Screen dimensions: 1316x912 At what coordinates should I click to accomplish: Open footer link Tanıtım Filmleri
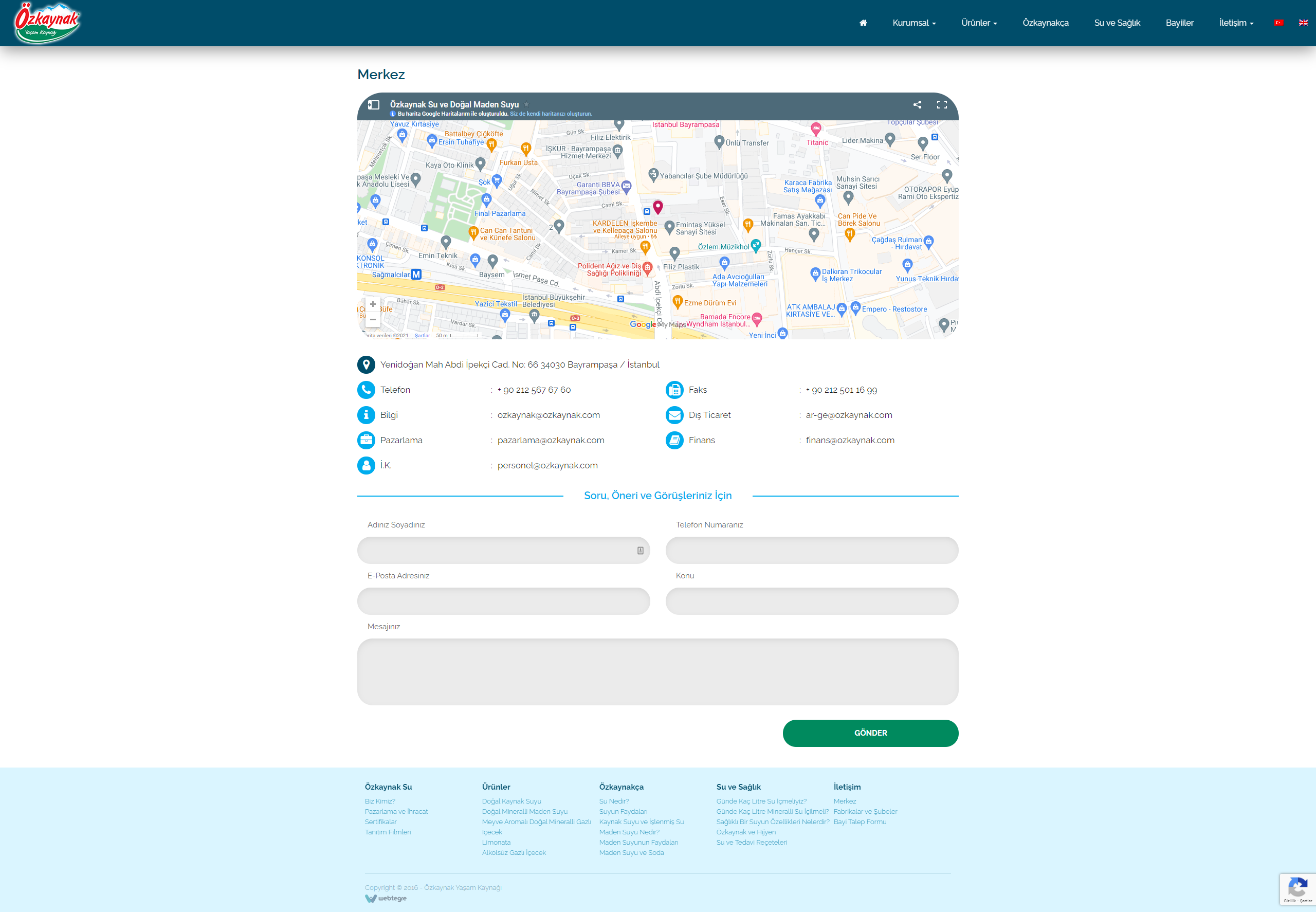[x=388, y=832]
